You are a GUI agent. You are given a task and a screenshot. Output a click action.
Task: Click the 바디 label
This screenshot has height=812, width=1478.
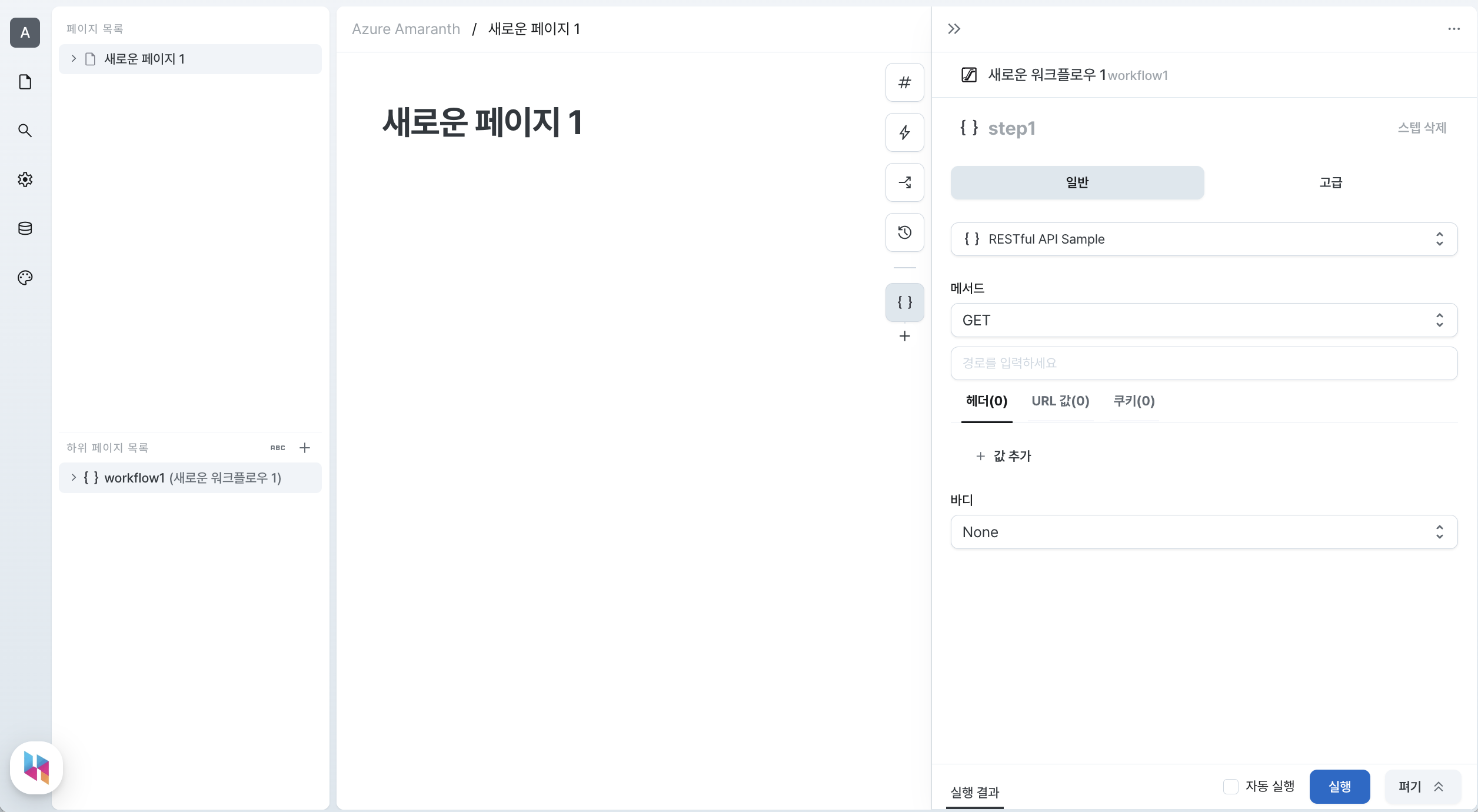[961, 500]
